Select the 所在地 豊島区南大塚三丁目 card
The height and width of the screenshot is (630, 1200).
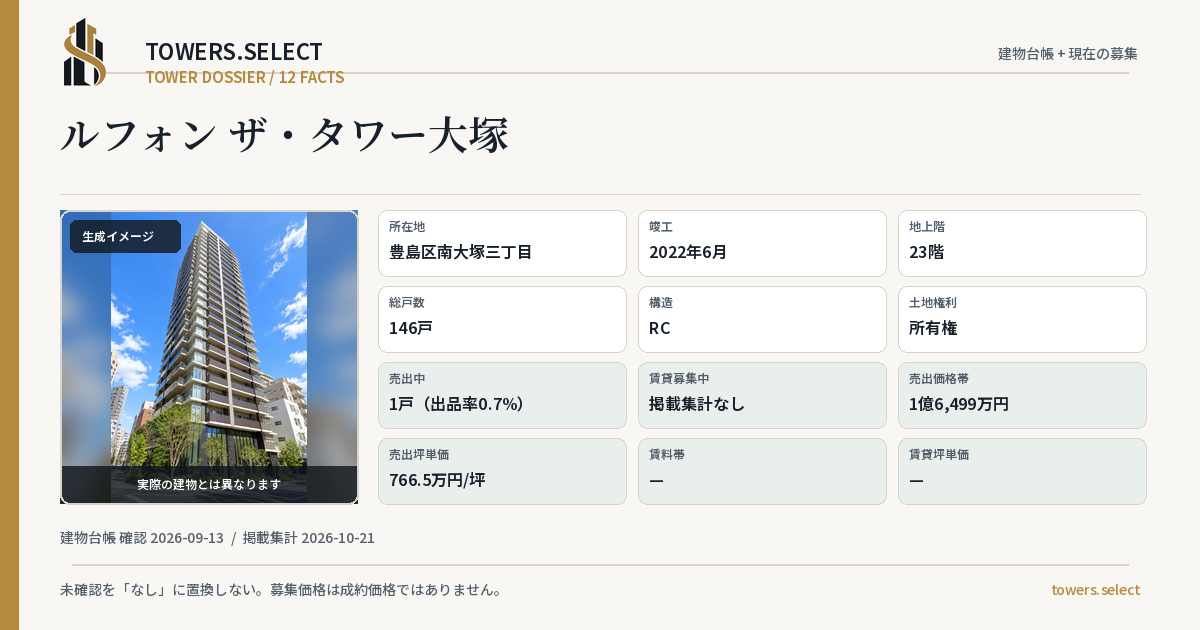tap(502, 243)
